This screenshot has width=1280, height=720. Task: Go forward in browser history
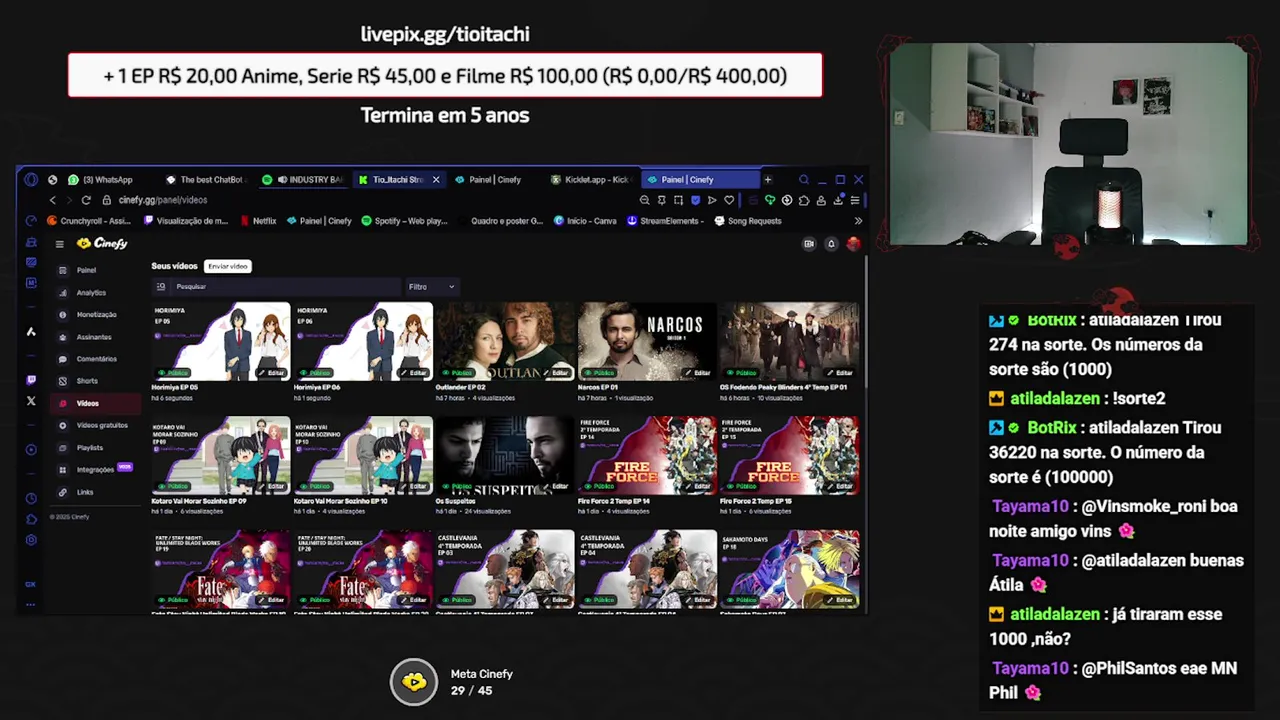[69, 200]
